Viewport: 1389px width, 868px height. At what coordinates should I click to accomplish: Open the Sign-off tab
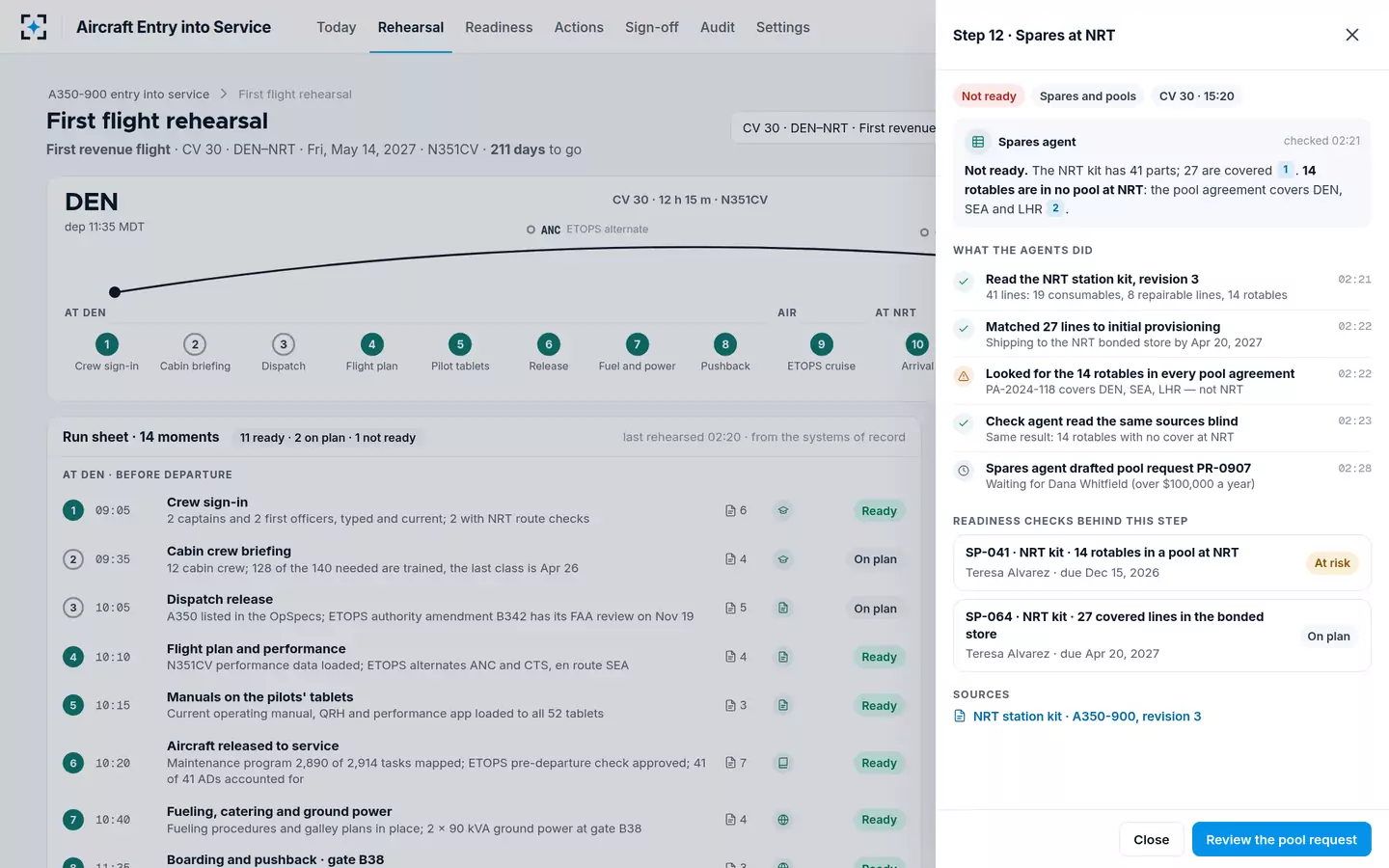point(652,27)
